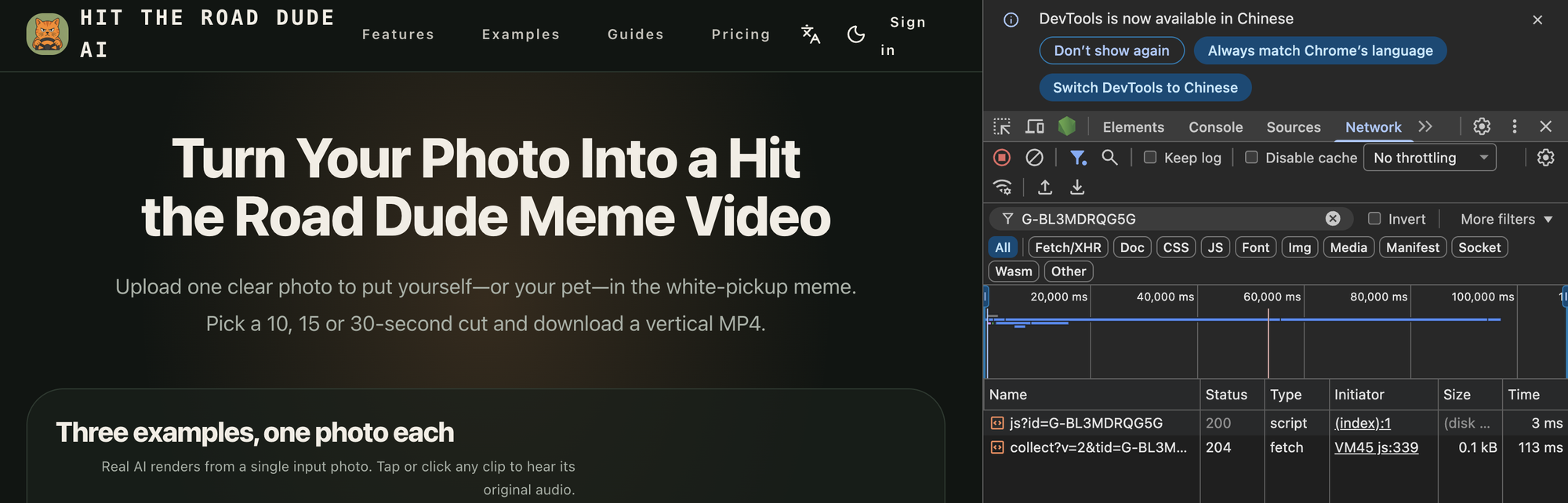Click the inspect element picker icon
The image size is (1568, 503).
[1002, 126]
